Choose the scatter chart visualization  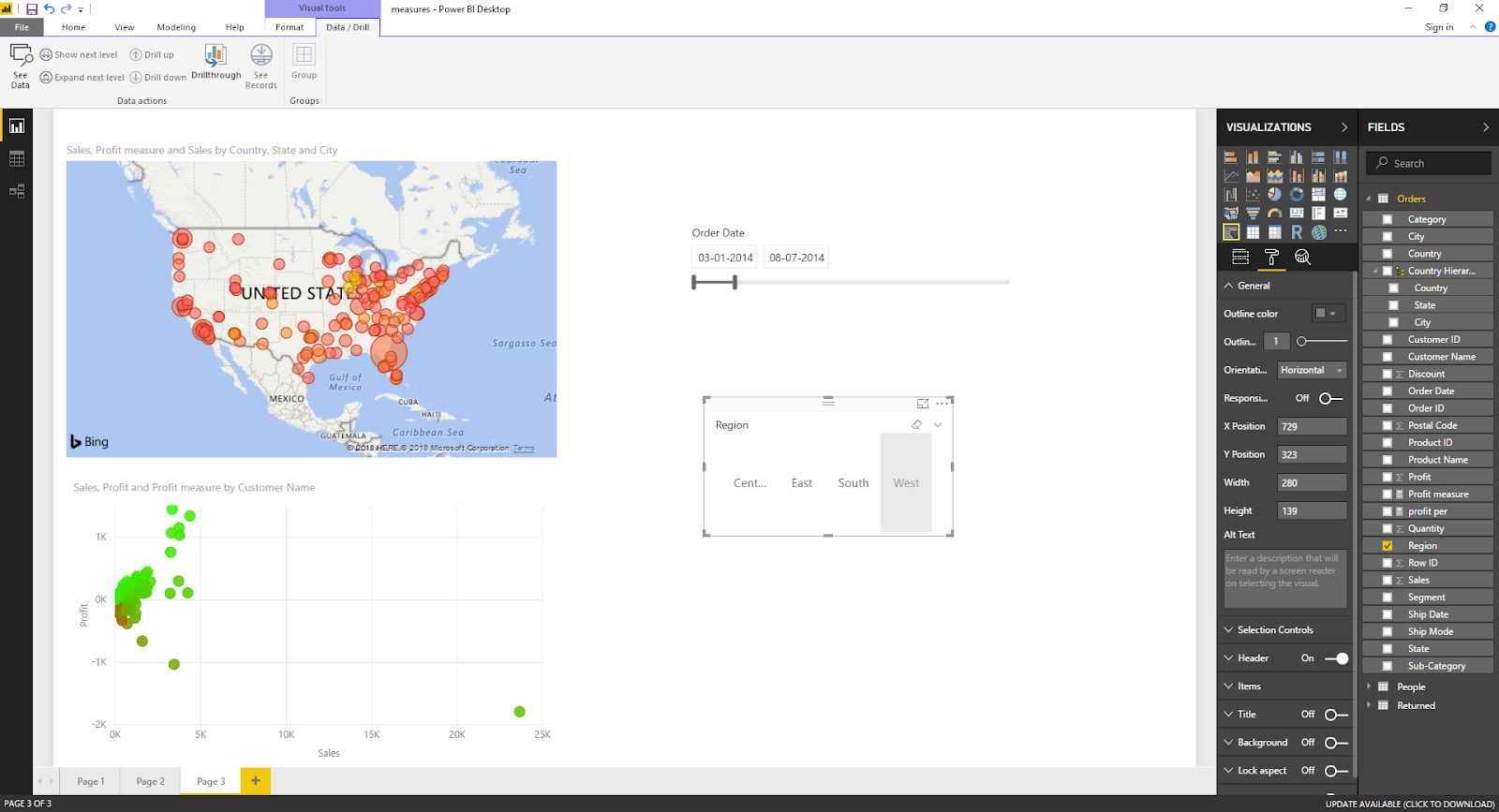click(1253, 194)
